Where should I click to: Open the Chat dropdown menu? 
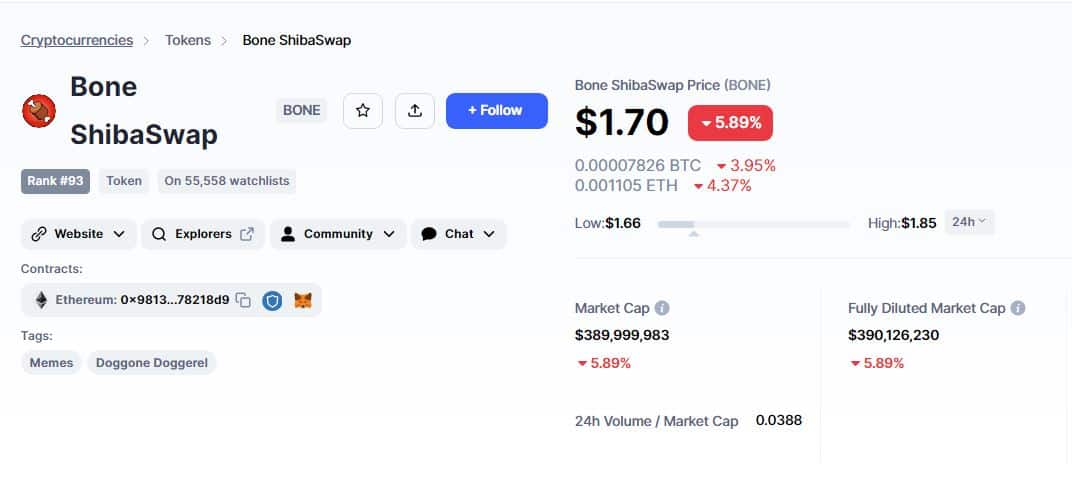(x=458, y=234)
